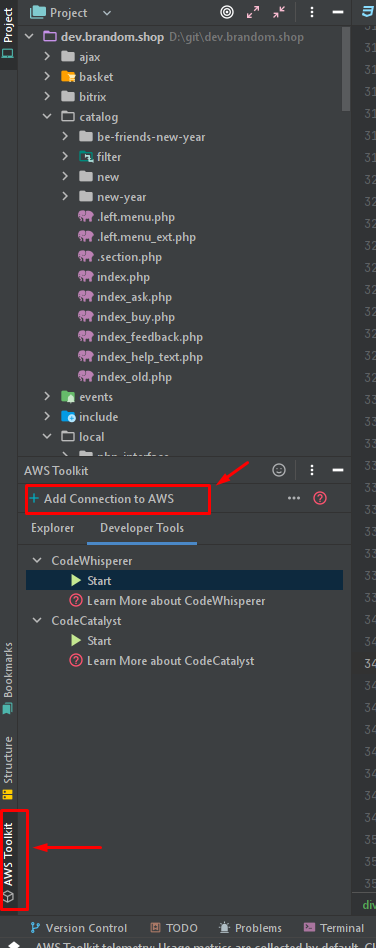Click the Project panel header folder icon
Image resolution: width=376 pixels, height=948 pixels.
(38, 12)
